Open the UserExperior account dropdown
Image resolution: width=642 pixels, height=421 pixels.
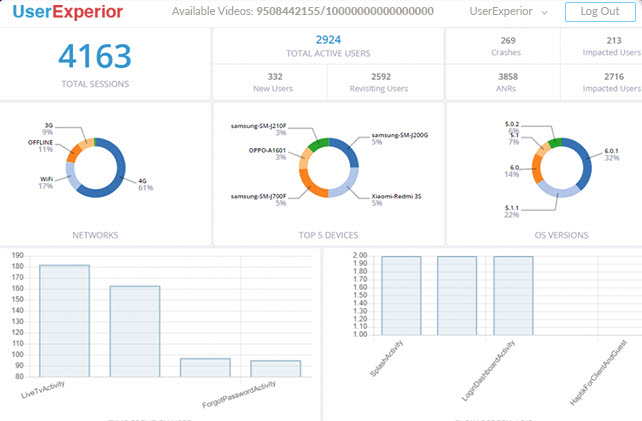(508, 11)
